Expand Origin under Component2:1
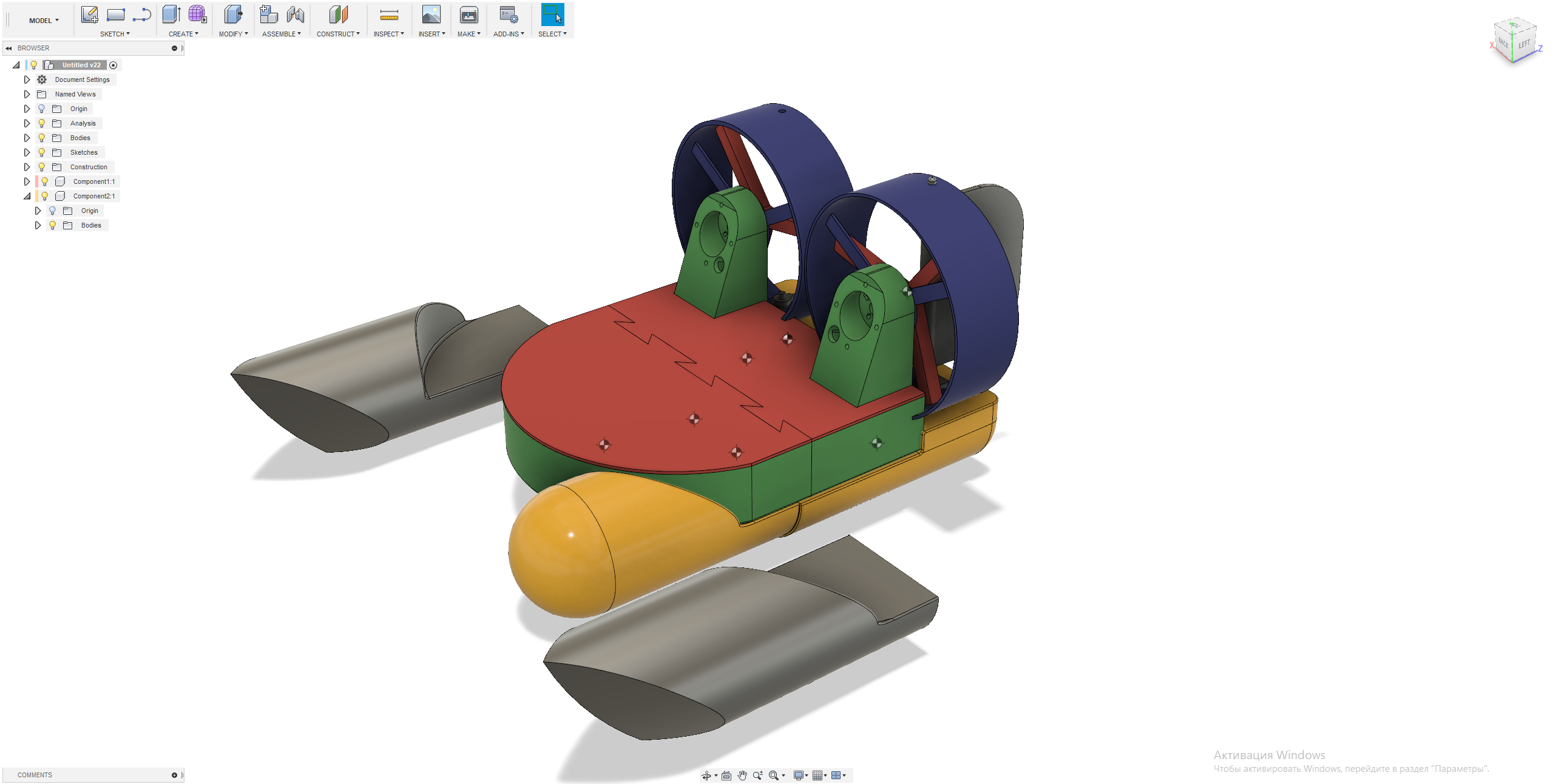The height and width of the screenshot is (784, 1553). (38, 211)
